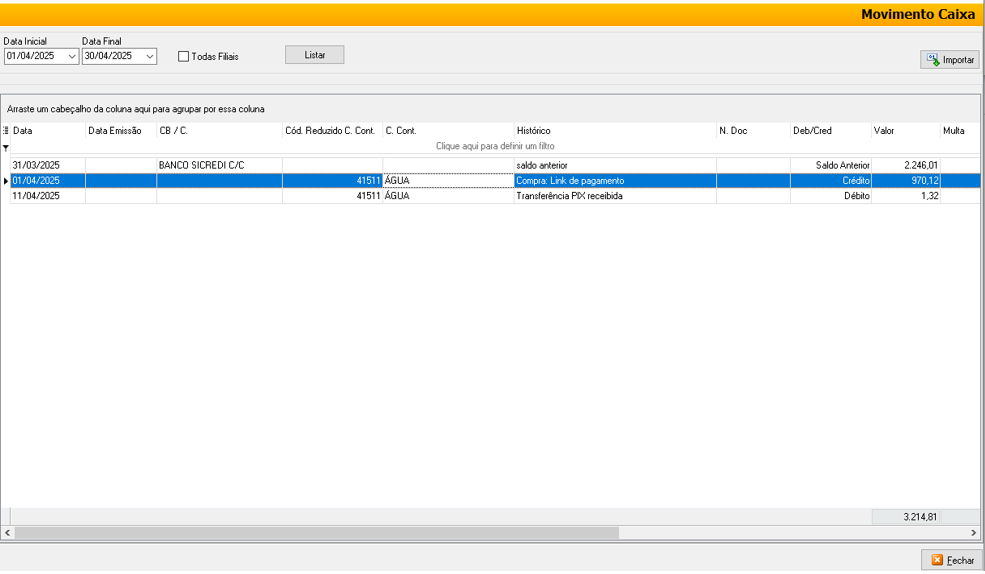Screen dimensions: 985x574
Task: Select the BANCO SICREDI C/C cell
Action: (x=219, y=165)
